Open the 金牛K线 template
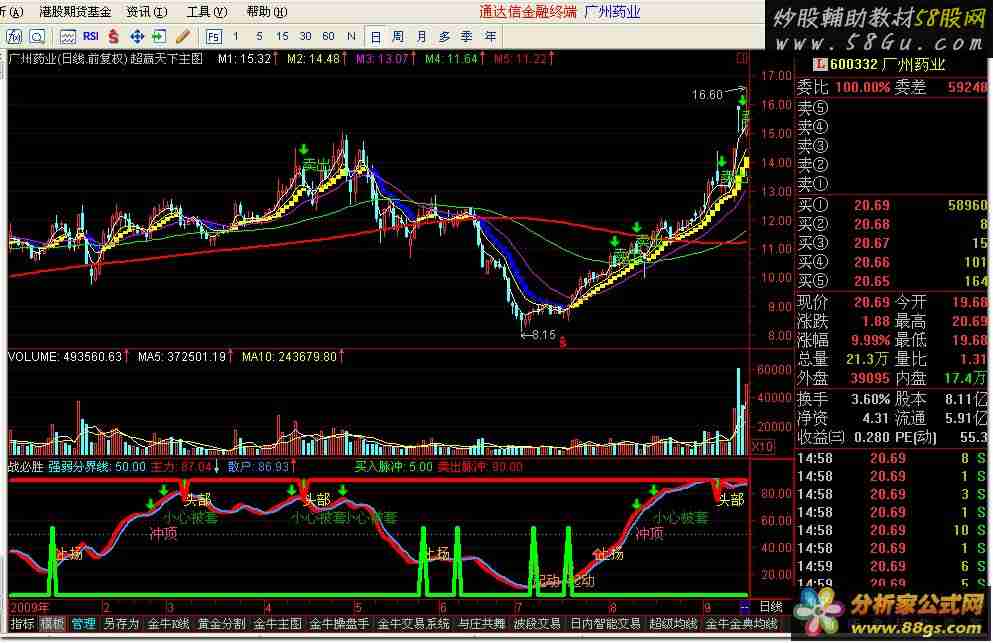This screenshot has width=993, height=643. (x=168, y=624)
